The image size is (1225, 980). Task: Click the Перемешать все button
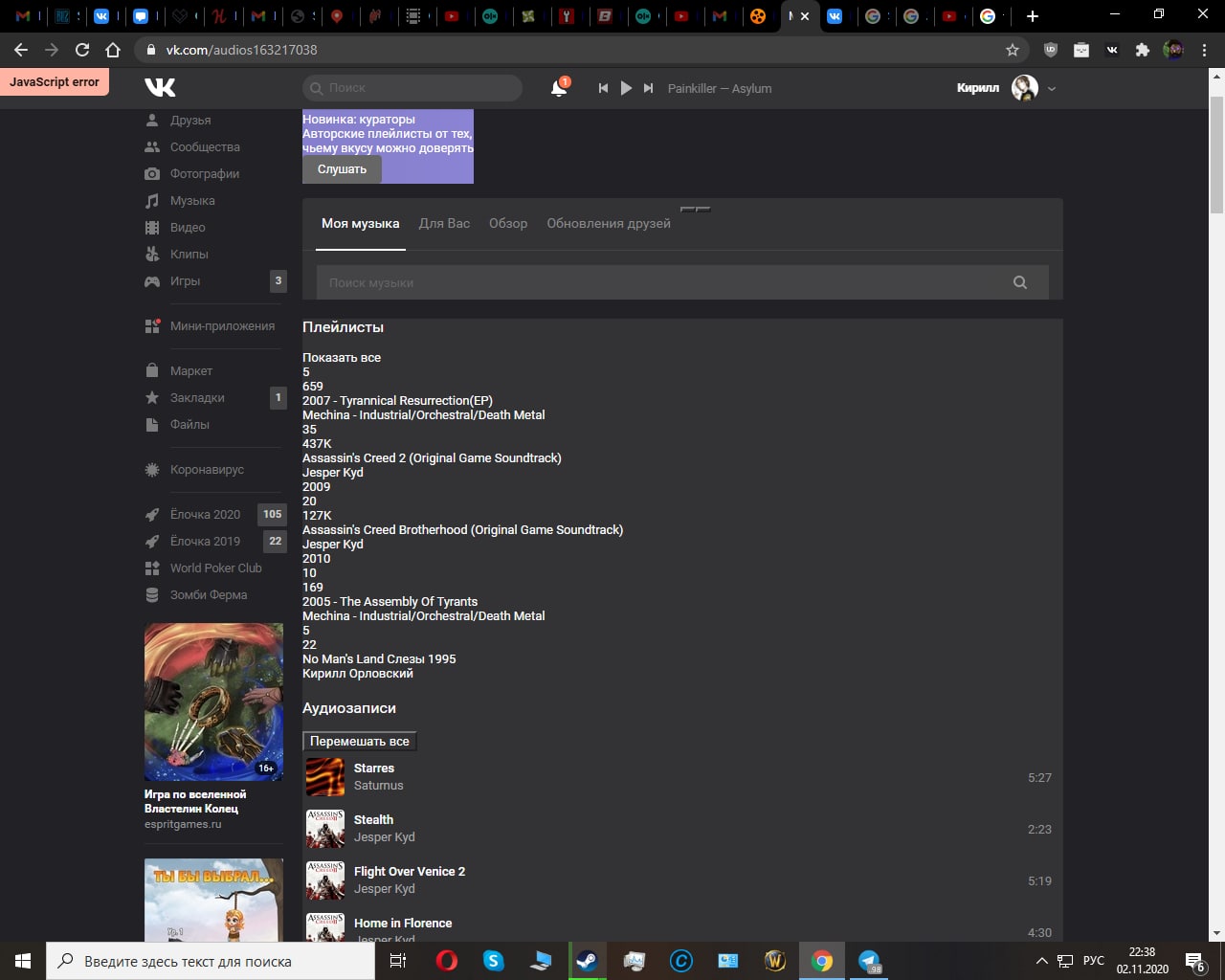click(360, 741)
